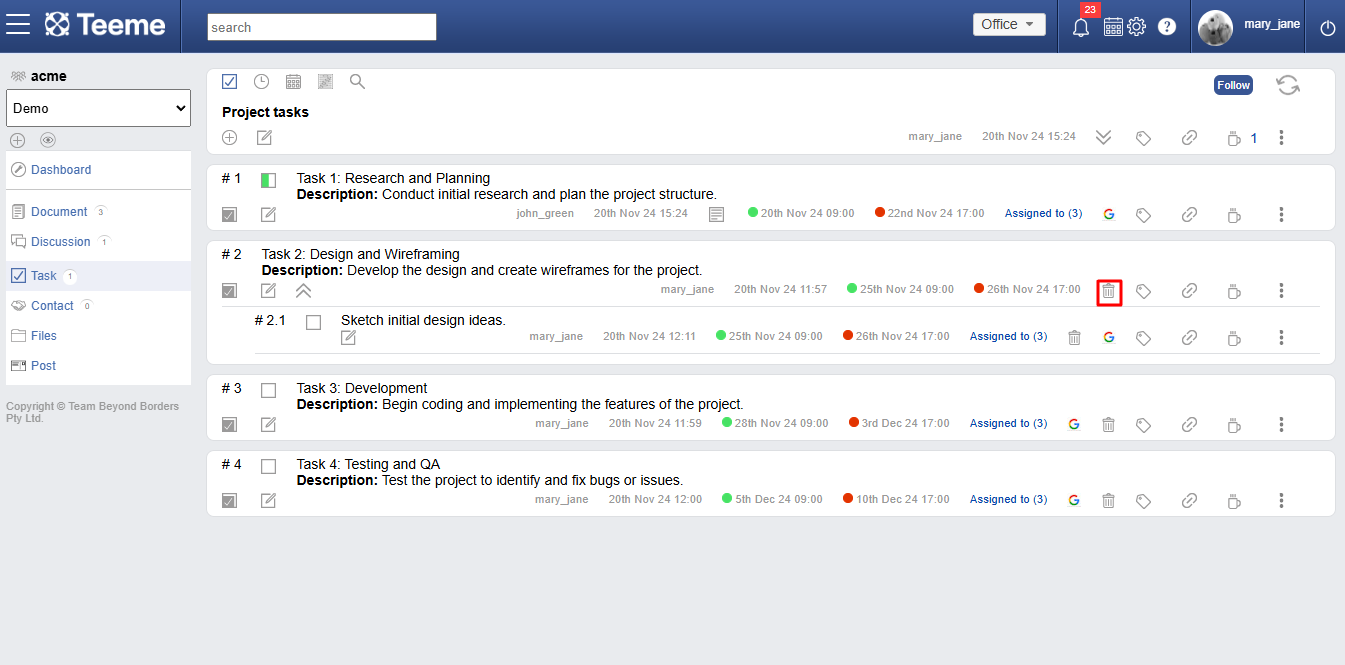Click the trash icon for Task 4
The height and width of the screenshot is (665, 1345).
coord(1108,500)
